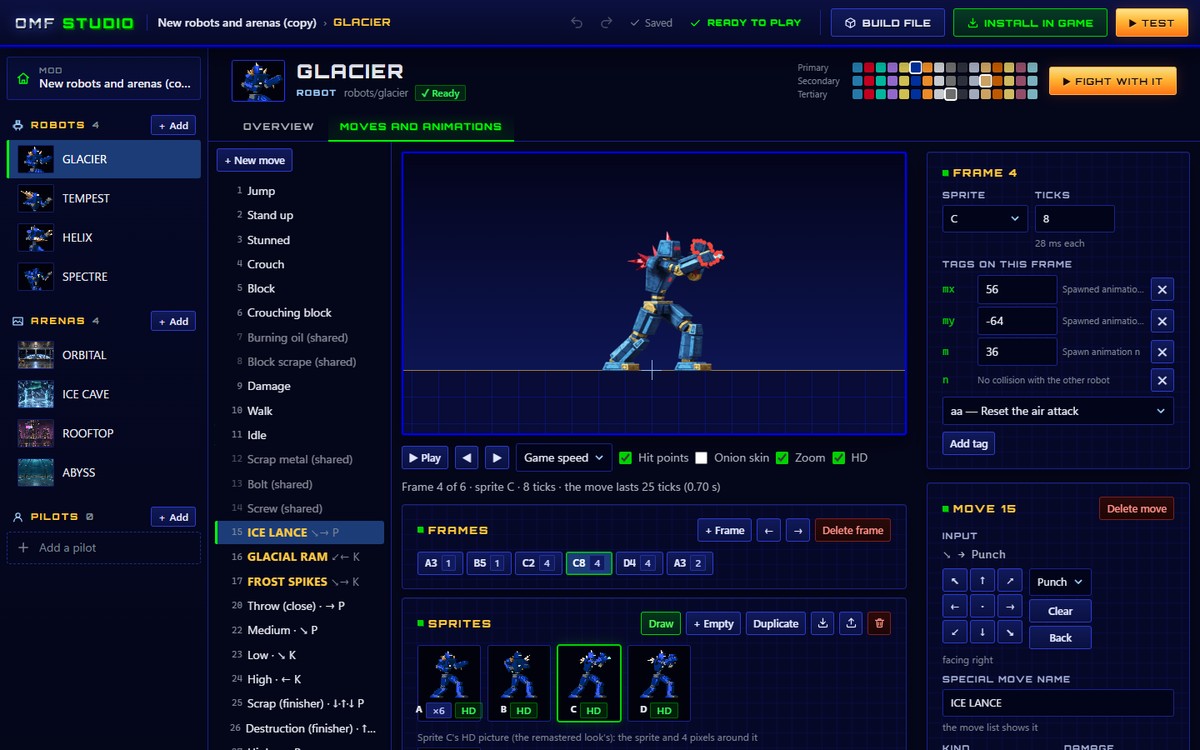This screenshot has height=750, width=1200.
Task: Click Delete move
Action: (1137, 508)
